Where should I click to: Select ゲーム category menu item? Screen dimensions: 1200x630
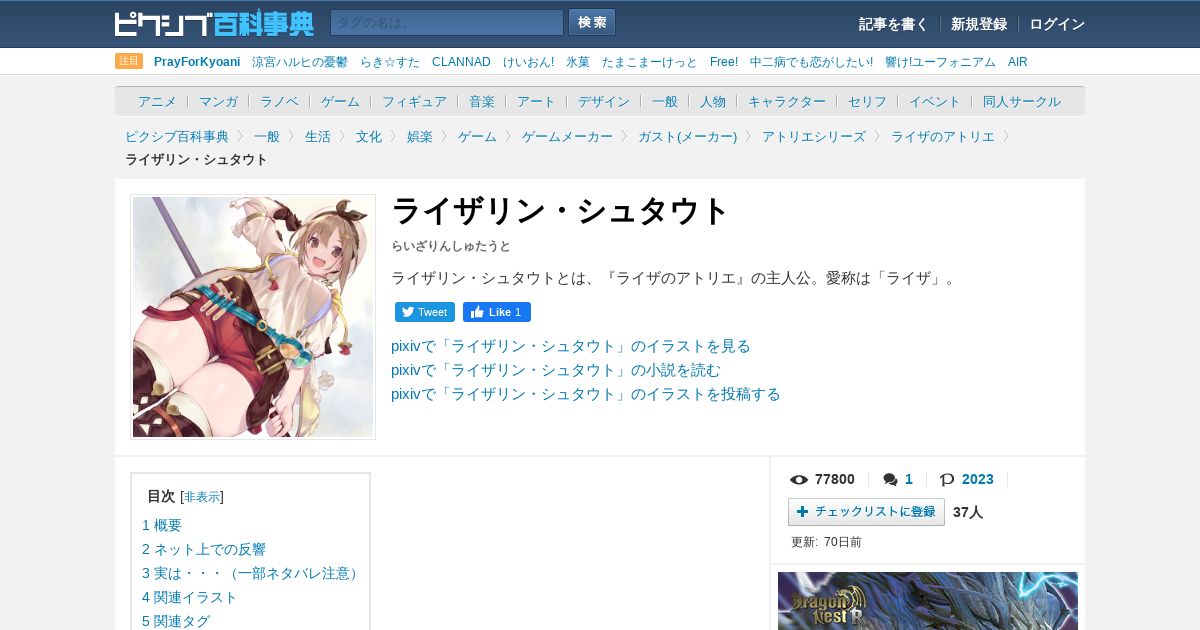click(340, 101)
